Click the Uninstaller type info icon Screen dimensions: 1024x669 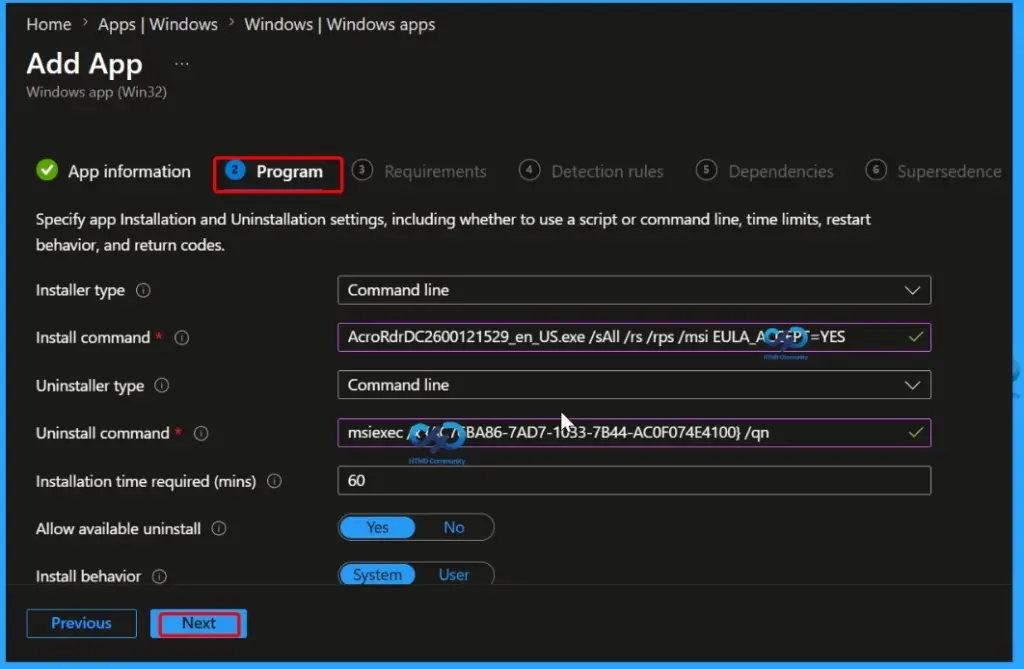[161, 385]
